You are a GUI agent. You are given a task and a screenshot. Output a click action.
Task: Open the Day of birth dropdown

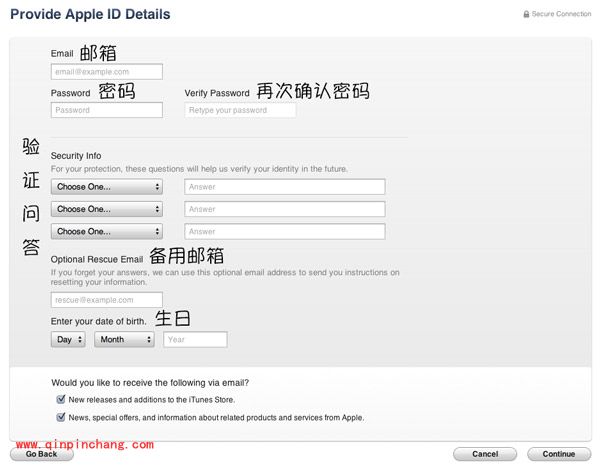(x=68, y=339)
